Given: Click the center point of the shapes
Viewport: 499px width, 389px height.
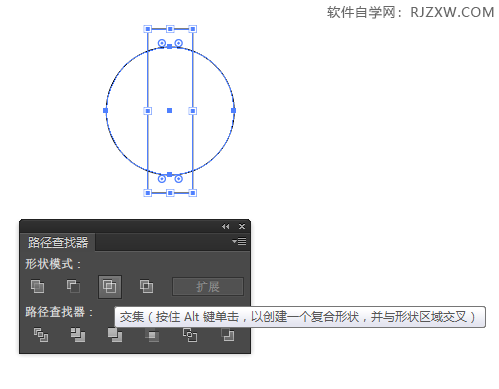Looking at the screenshot, I should click(169, 110).
